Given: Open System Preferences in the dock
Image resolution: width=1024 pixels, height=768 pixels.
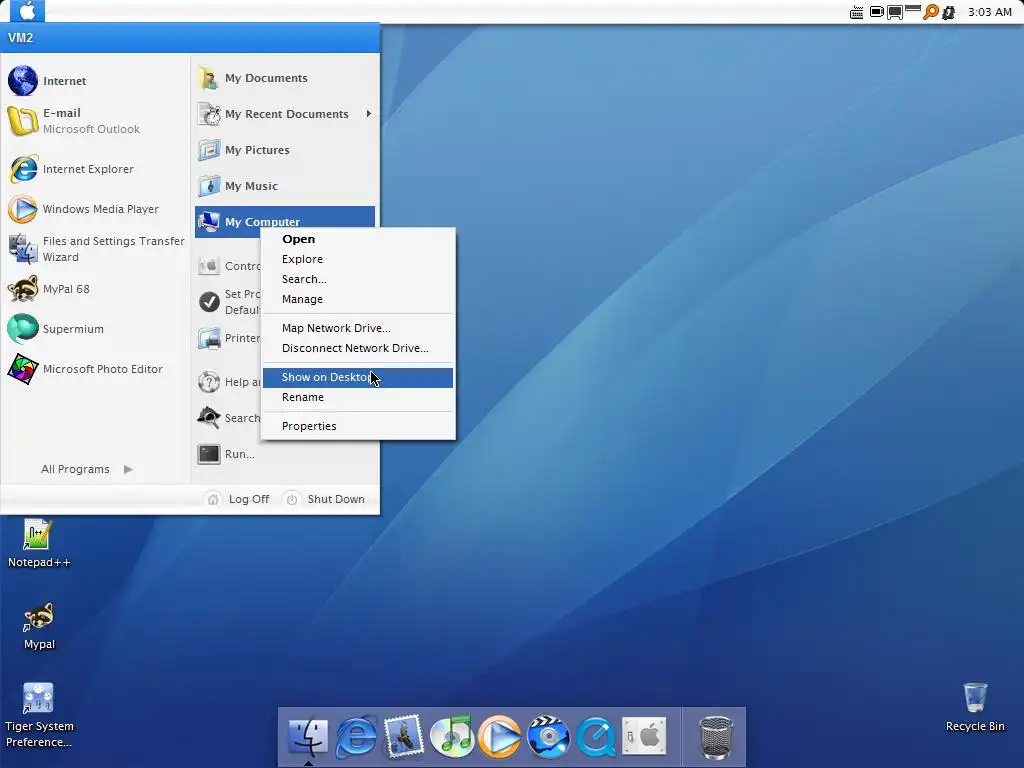Looking at the screenshot, I should pos(644,736).
